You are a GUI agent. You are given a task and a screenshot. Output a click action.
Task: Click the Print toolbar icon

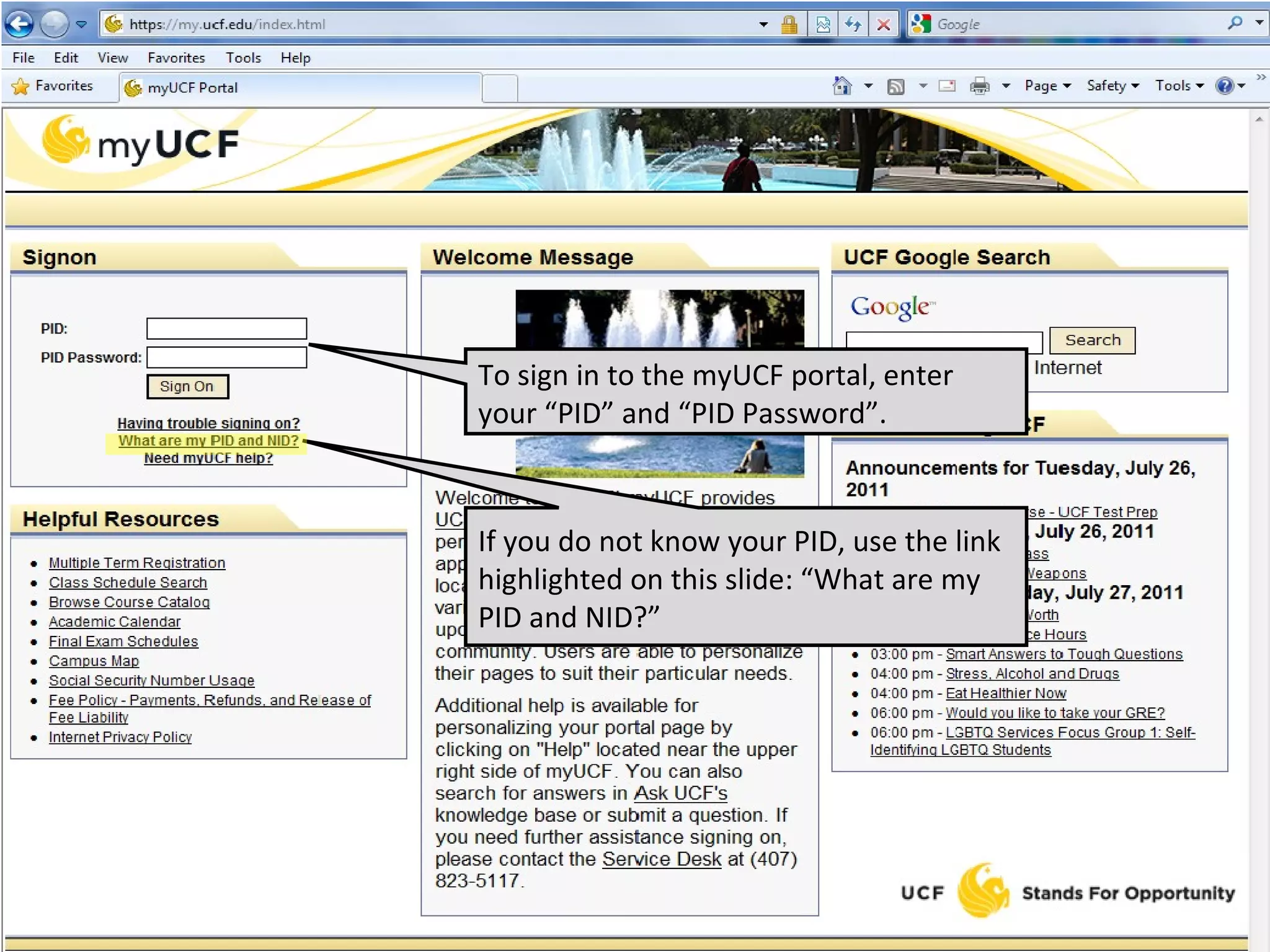[x=980, y=86]
